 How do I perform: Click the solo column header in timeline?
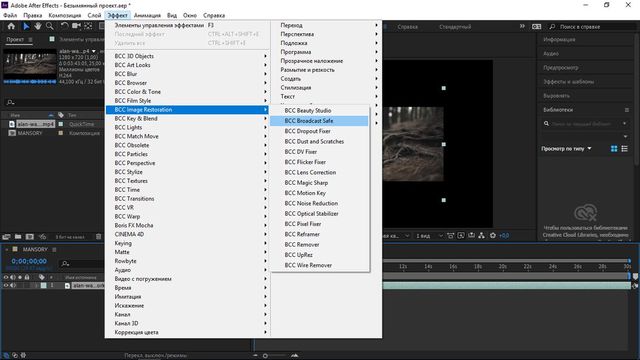click(x=20, y=277)
